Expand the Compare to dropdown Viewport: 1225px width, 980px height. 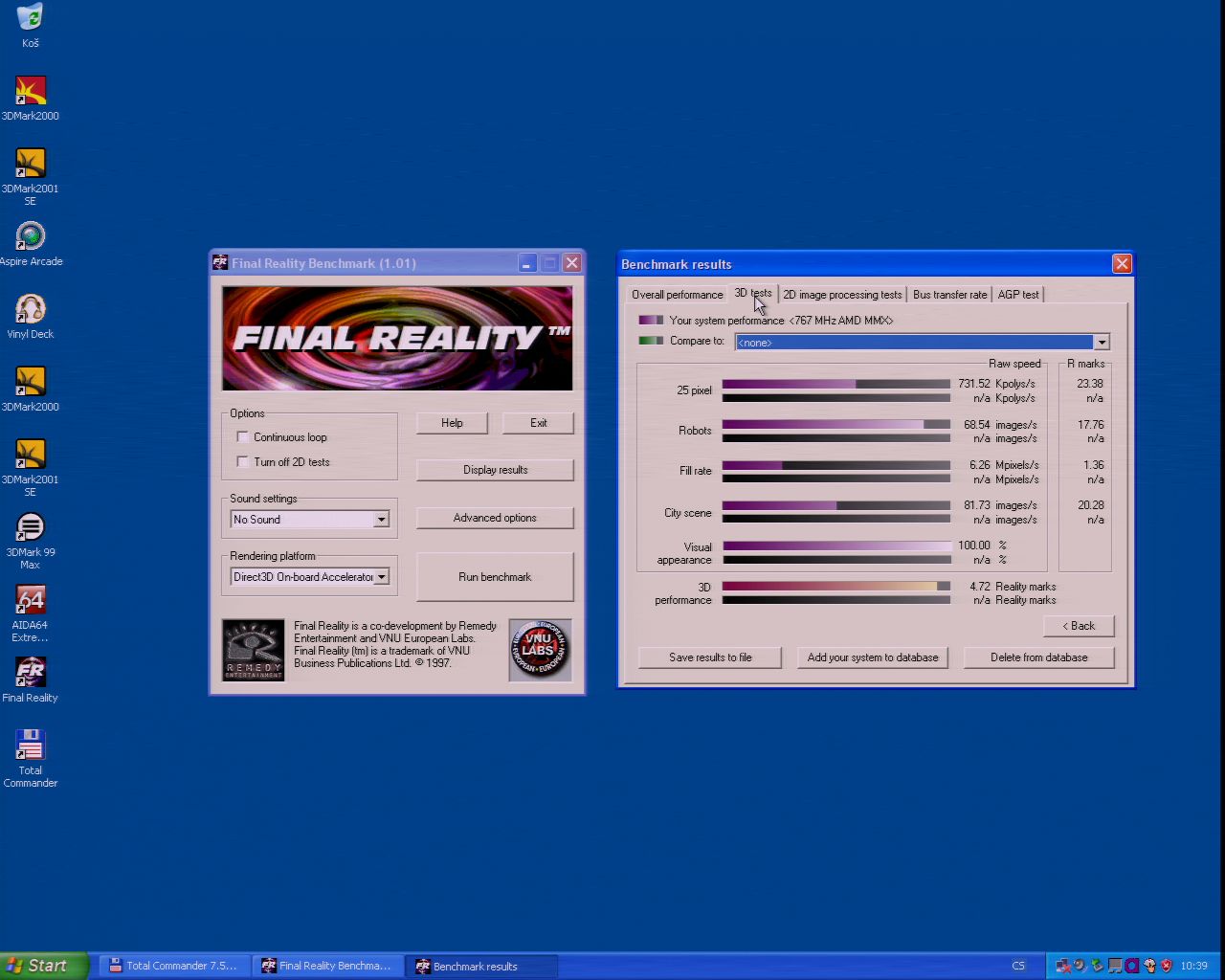click(x=1102, y=343)
